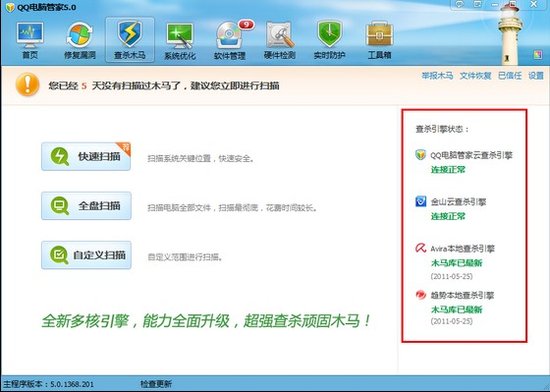Open the 工具箱 toolbox tab

click(x=379, y=40)
